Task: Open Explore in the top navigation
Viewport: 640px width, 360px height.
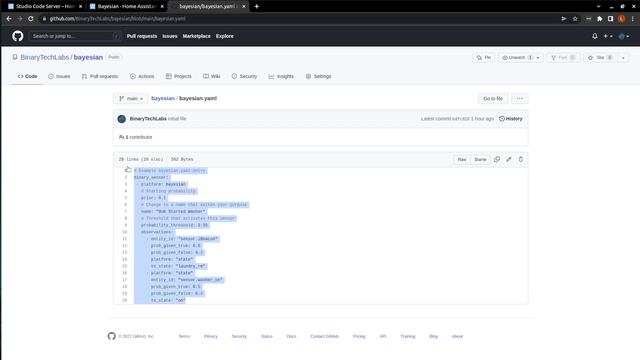Action: 224,36
